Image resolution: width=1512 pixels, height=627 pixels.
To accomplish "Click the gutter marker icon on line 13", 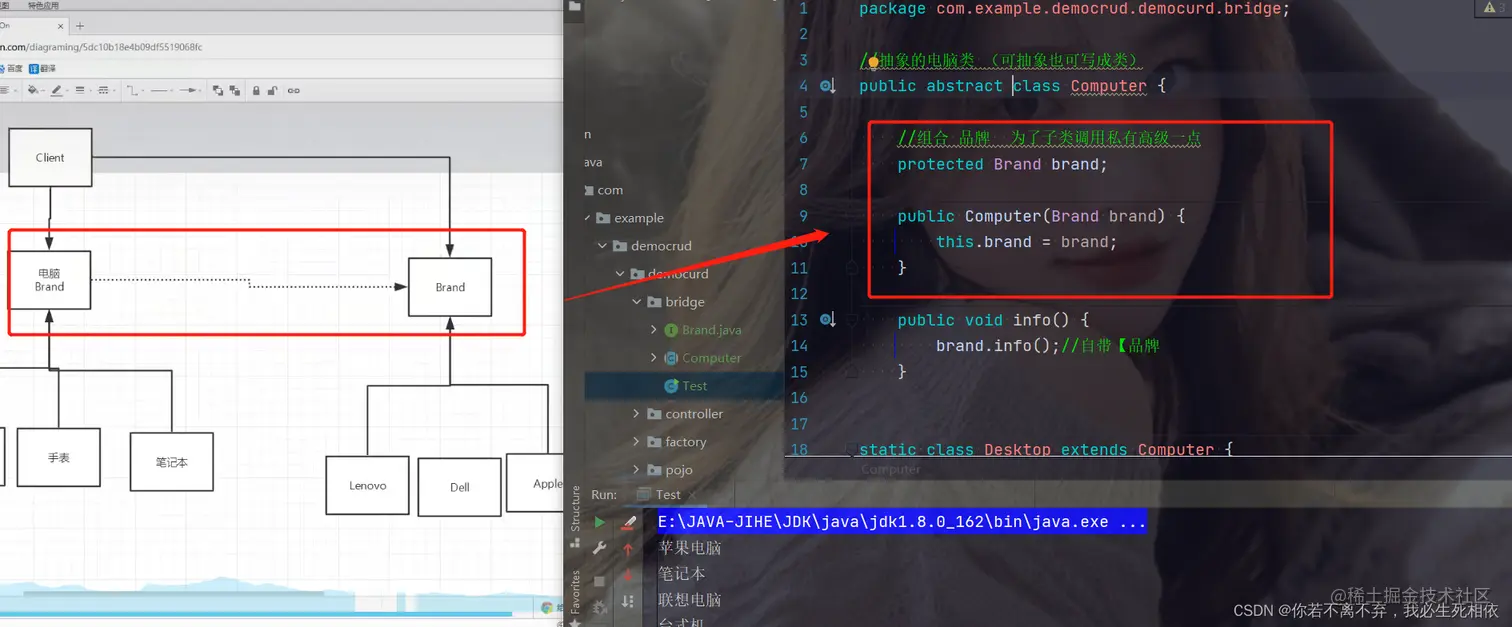I will 828,320.
